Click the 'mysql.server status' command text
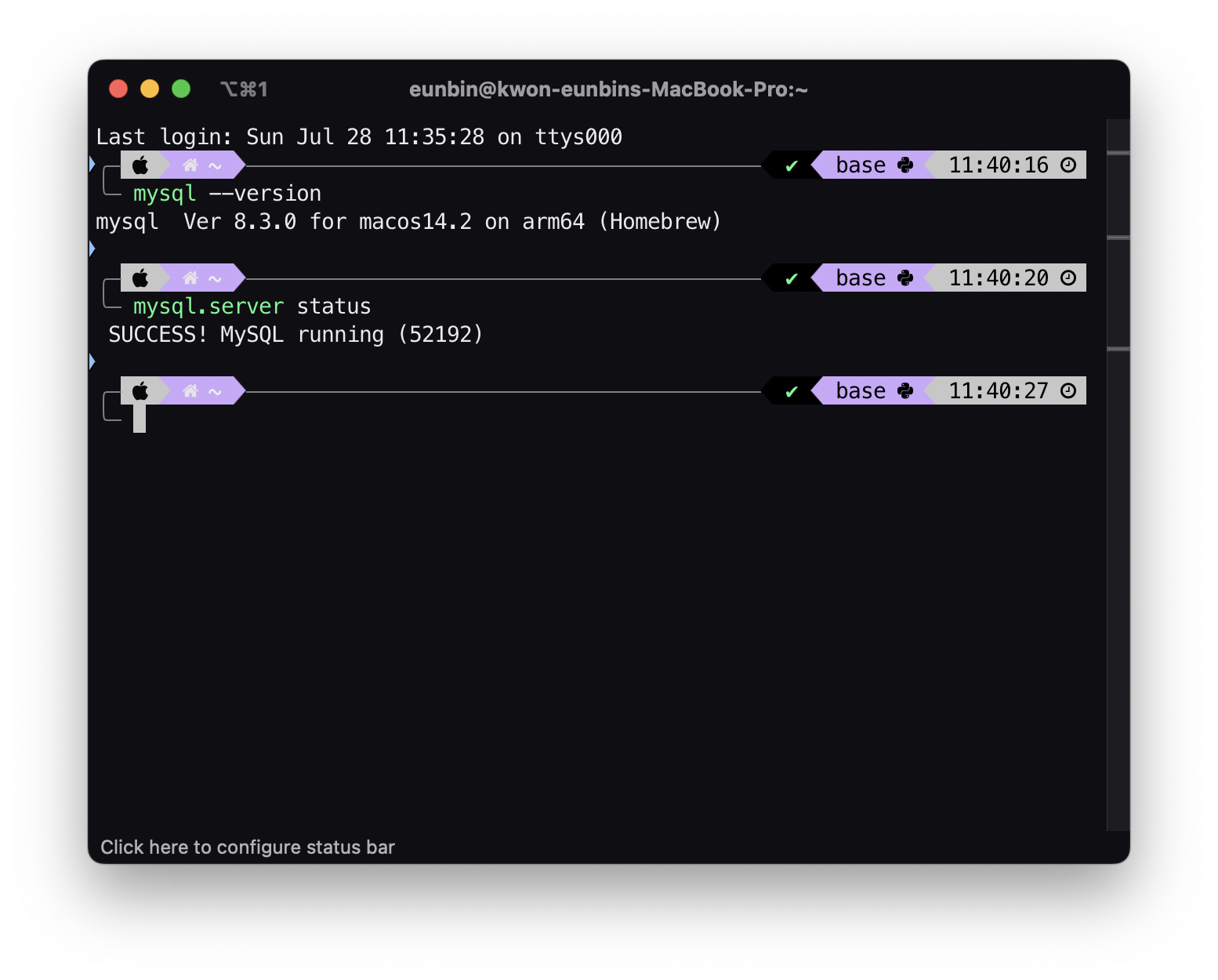This screenshot has width=1218, height=980. pos(252,307)
